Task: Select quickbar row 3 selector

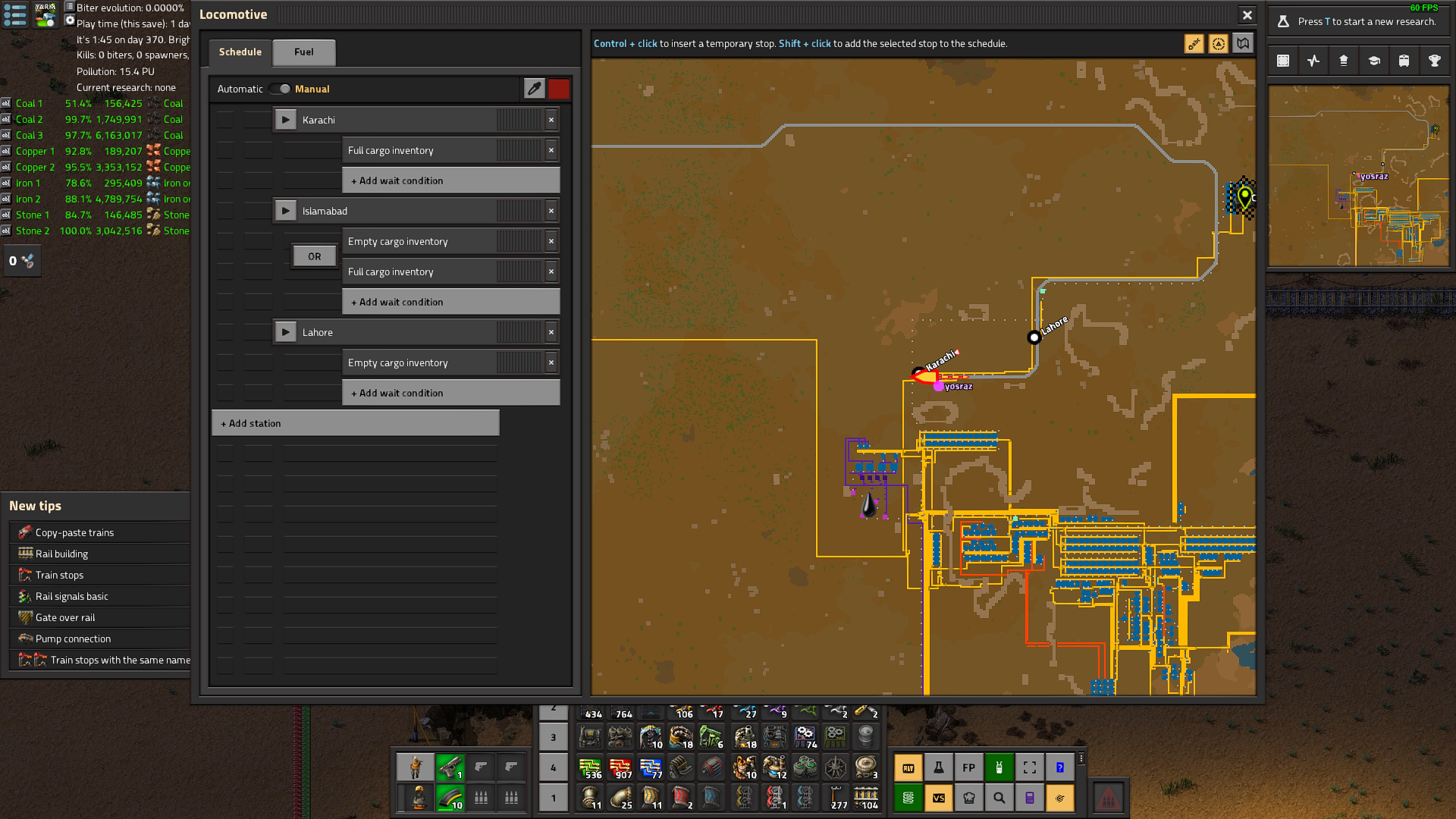Action: pyautogui.click(x=554, y=737)
